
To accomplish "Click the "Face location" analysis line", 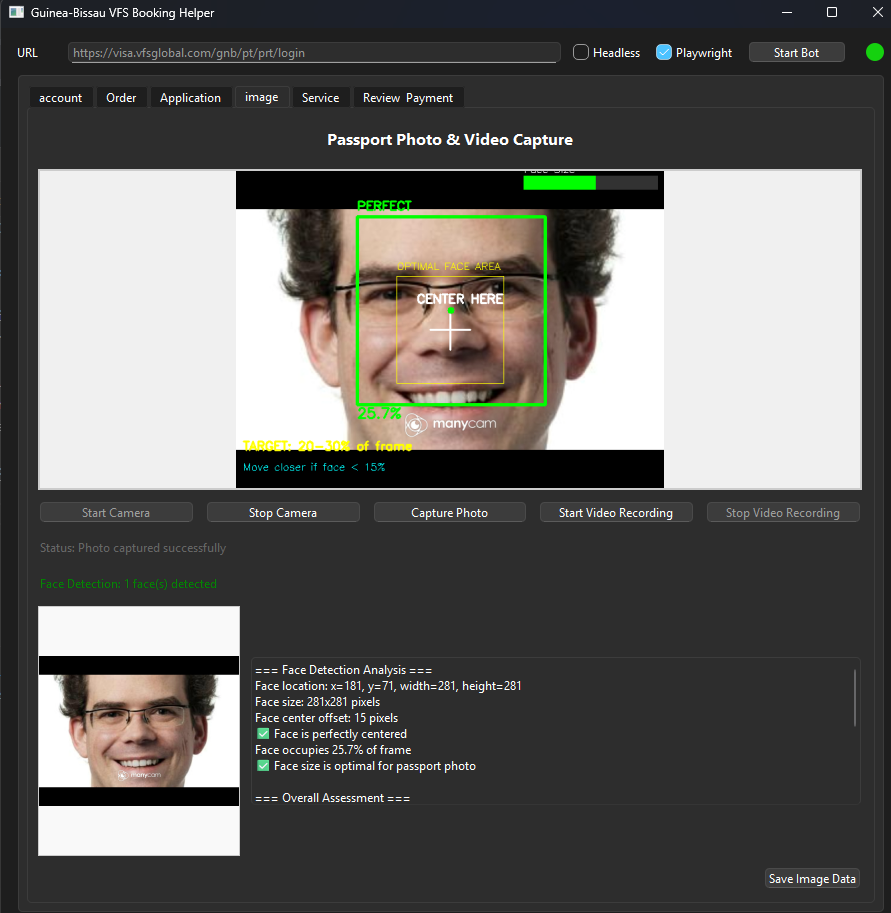I will 388,686.
